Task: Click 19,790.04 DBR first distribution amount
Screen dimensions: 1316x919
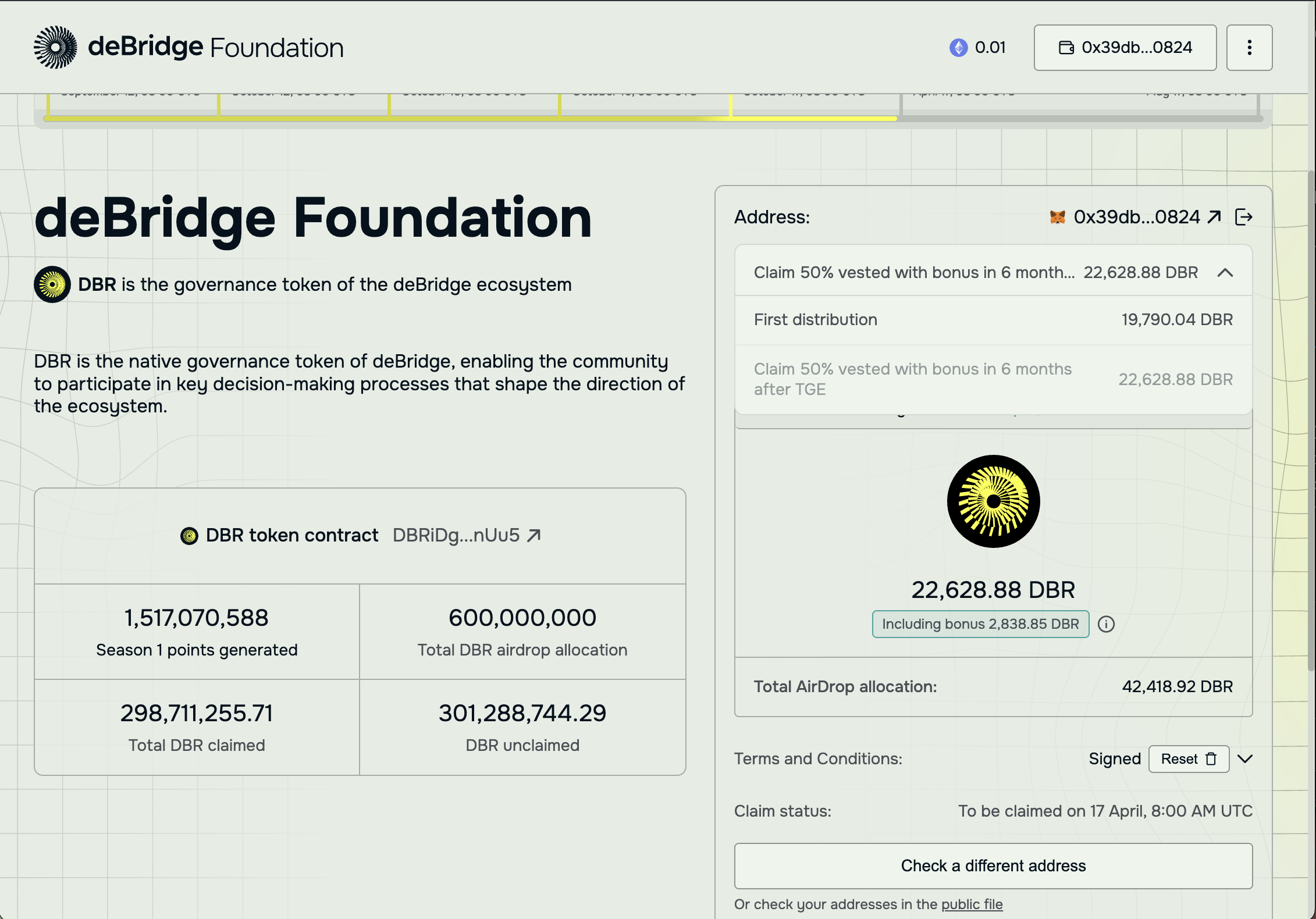Action: (x=1177, y=319)
